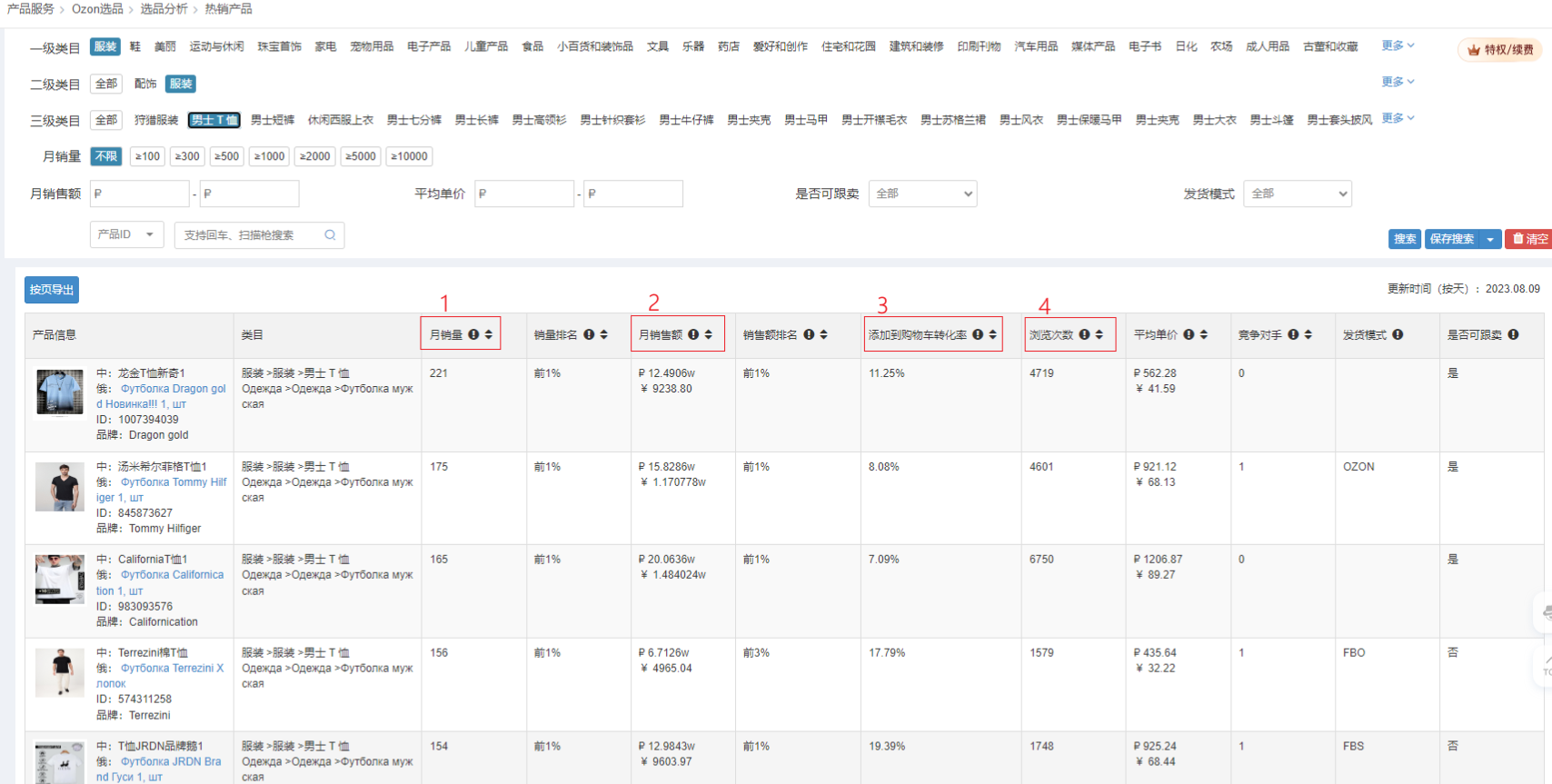Click info icon beside 添加到购物车转化率
1552x784 pixels.
click(x=978, y=334)
